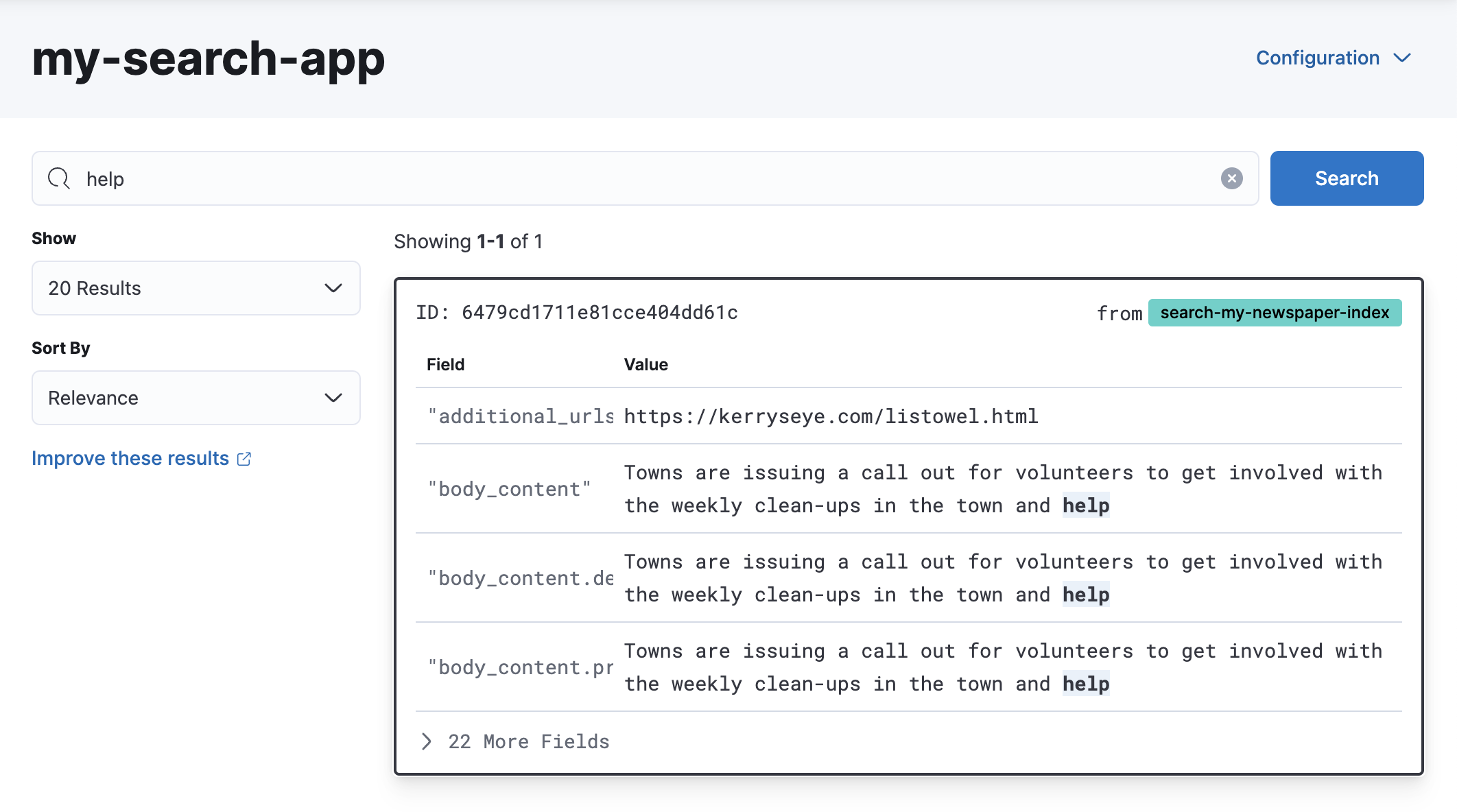Click the chevron next to Configuration
1457x812 pixels.
click(1403, 58)
